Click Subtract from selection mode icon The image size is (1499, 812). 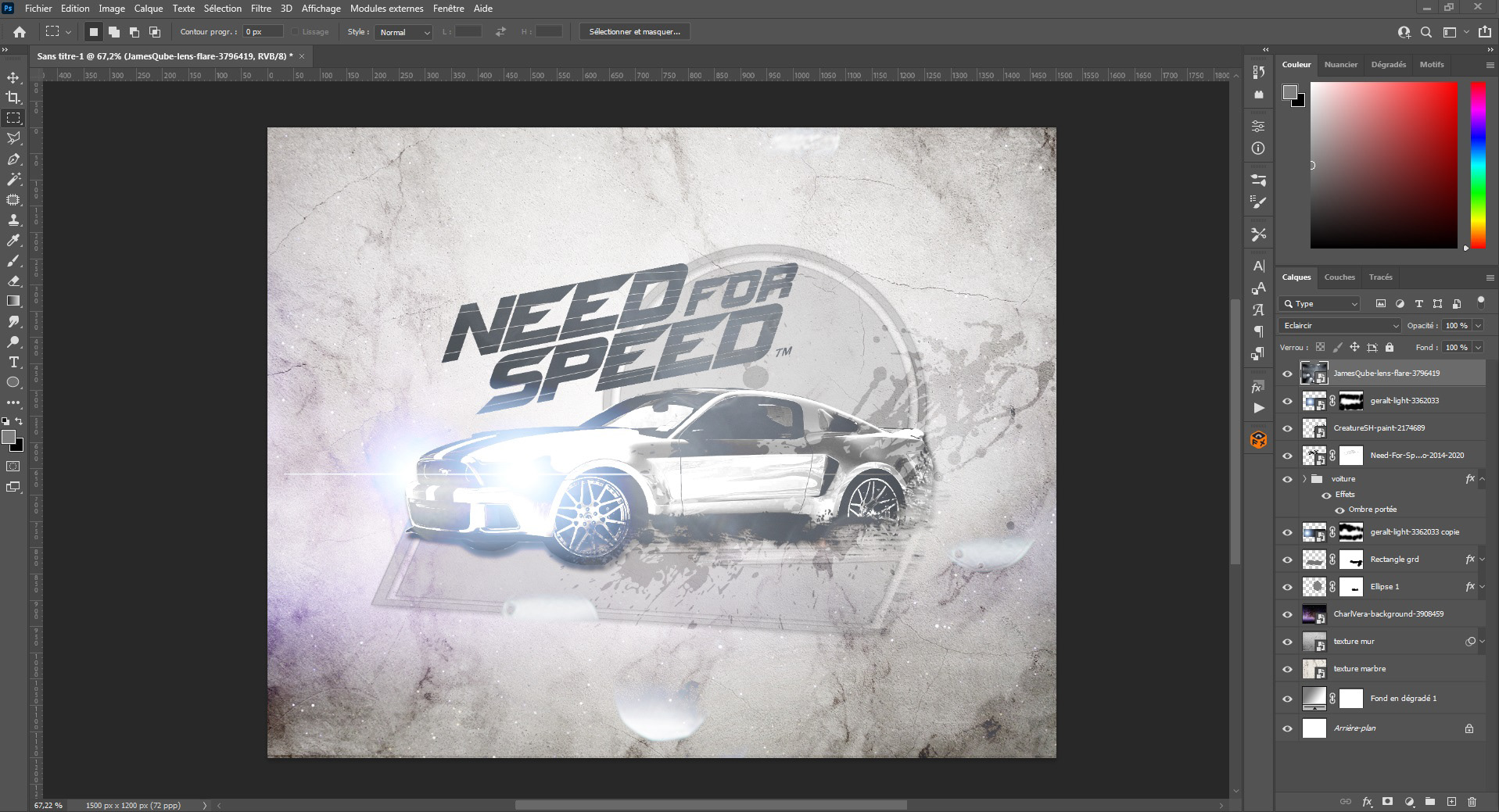point(134,32)
